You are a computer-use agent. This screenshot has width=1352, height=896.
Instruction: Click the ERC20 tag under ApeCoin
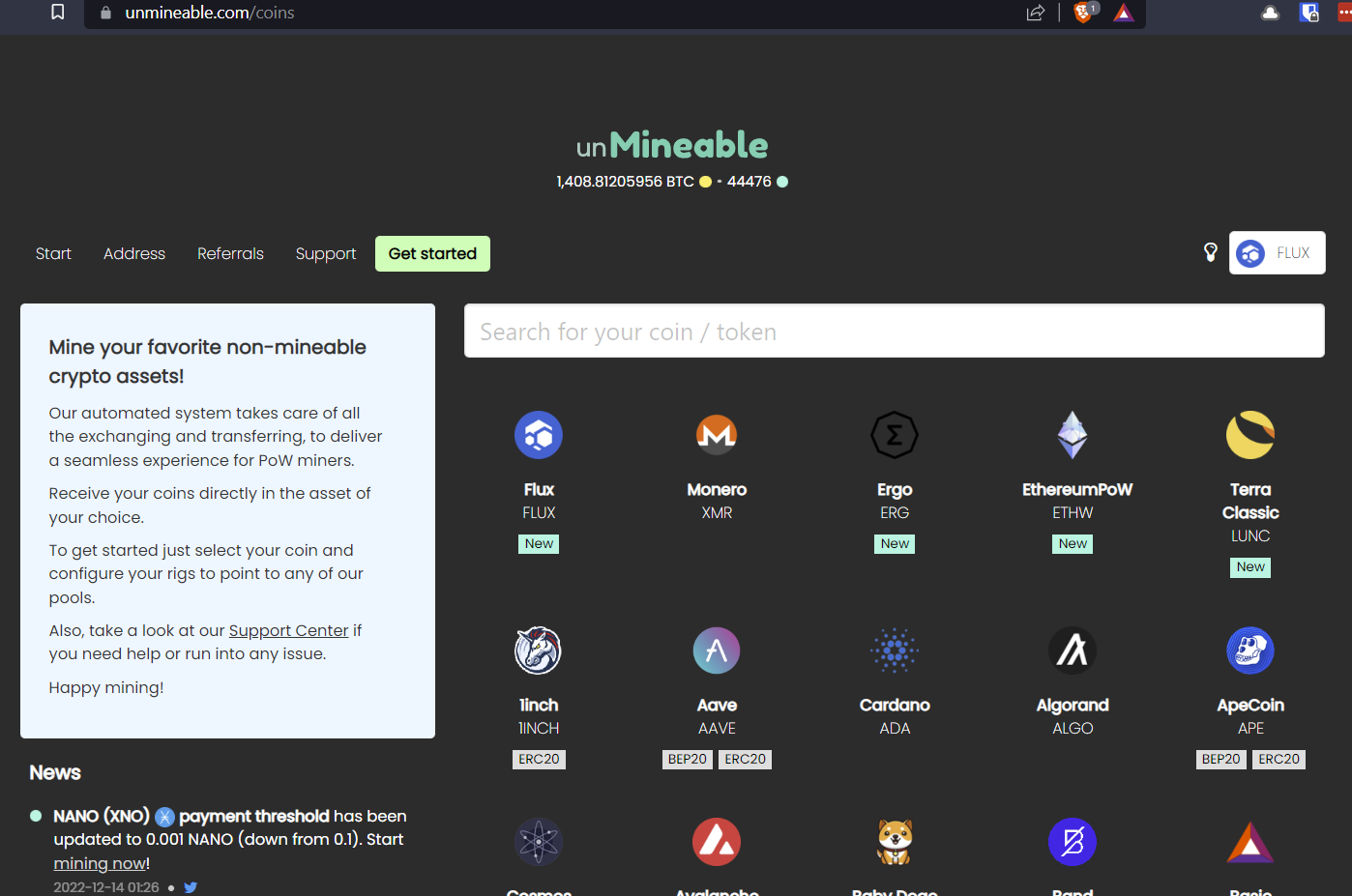click(x=1279, y=760)
